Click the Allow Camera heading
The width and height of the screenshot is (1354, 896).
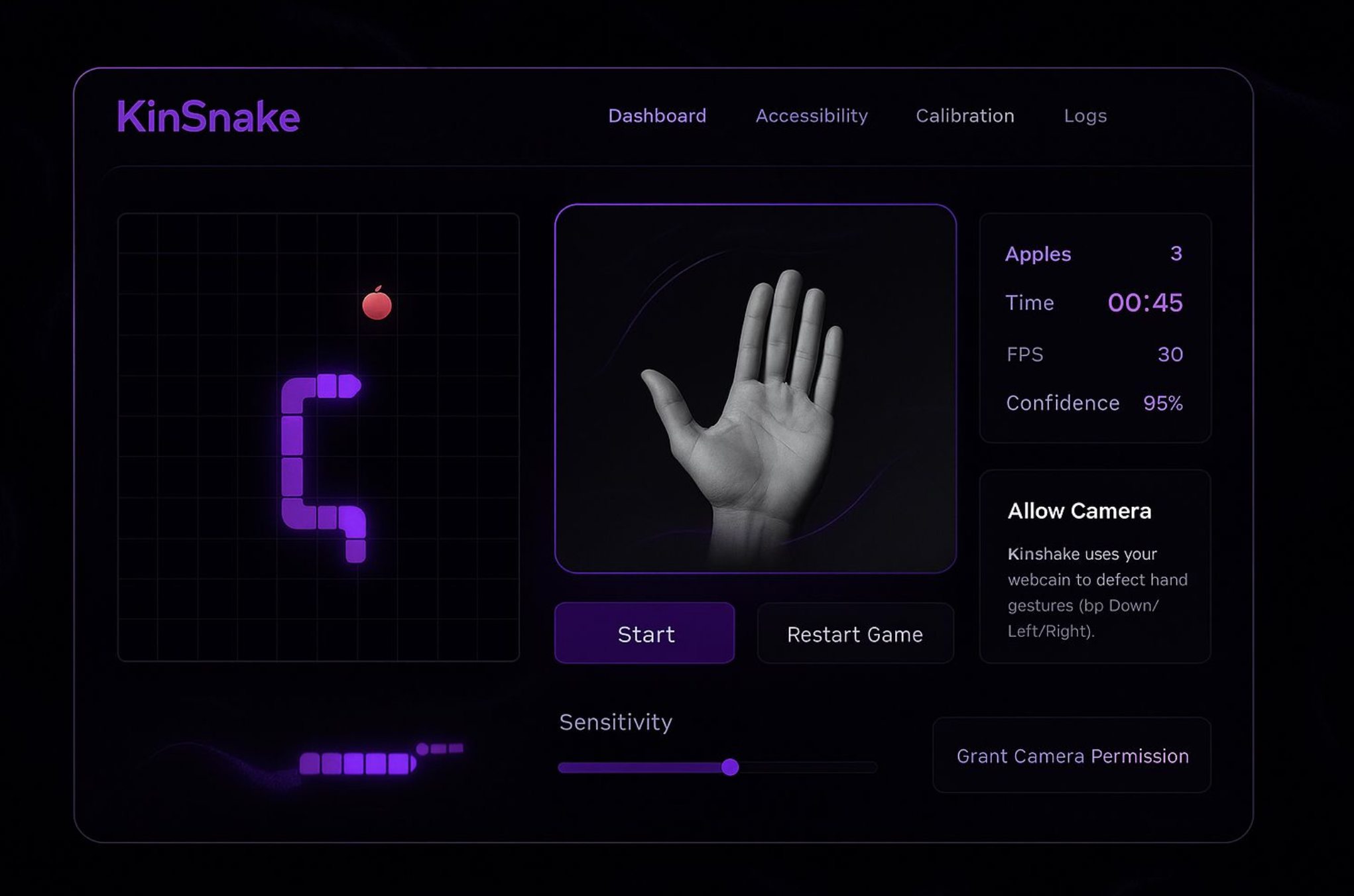point(1079,511)
